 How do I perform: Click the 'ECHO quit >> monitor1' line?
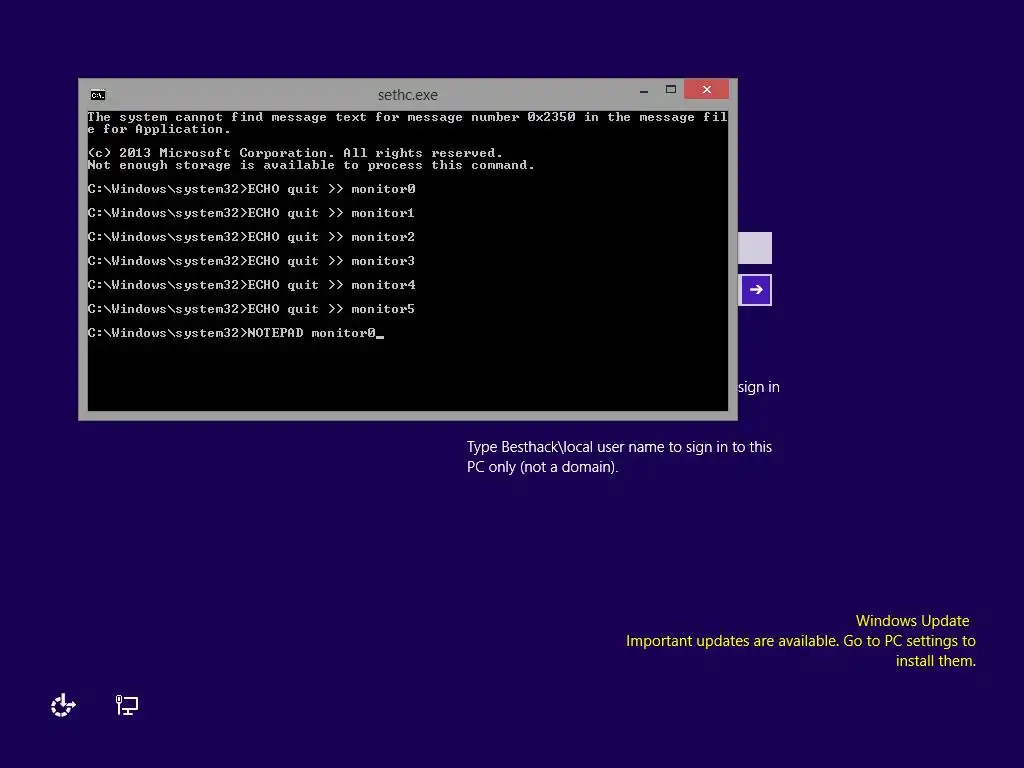251,213
